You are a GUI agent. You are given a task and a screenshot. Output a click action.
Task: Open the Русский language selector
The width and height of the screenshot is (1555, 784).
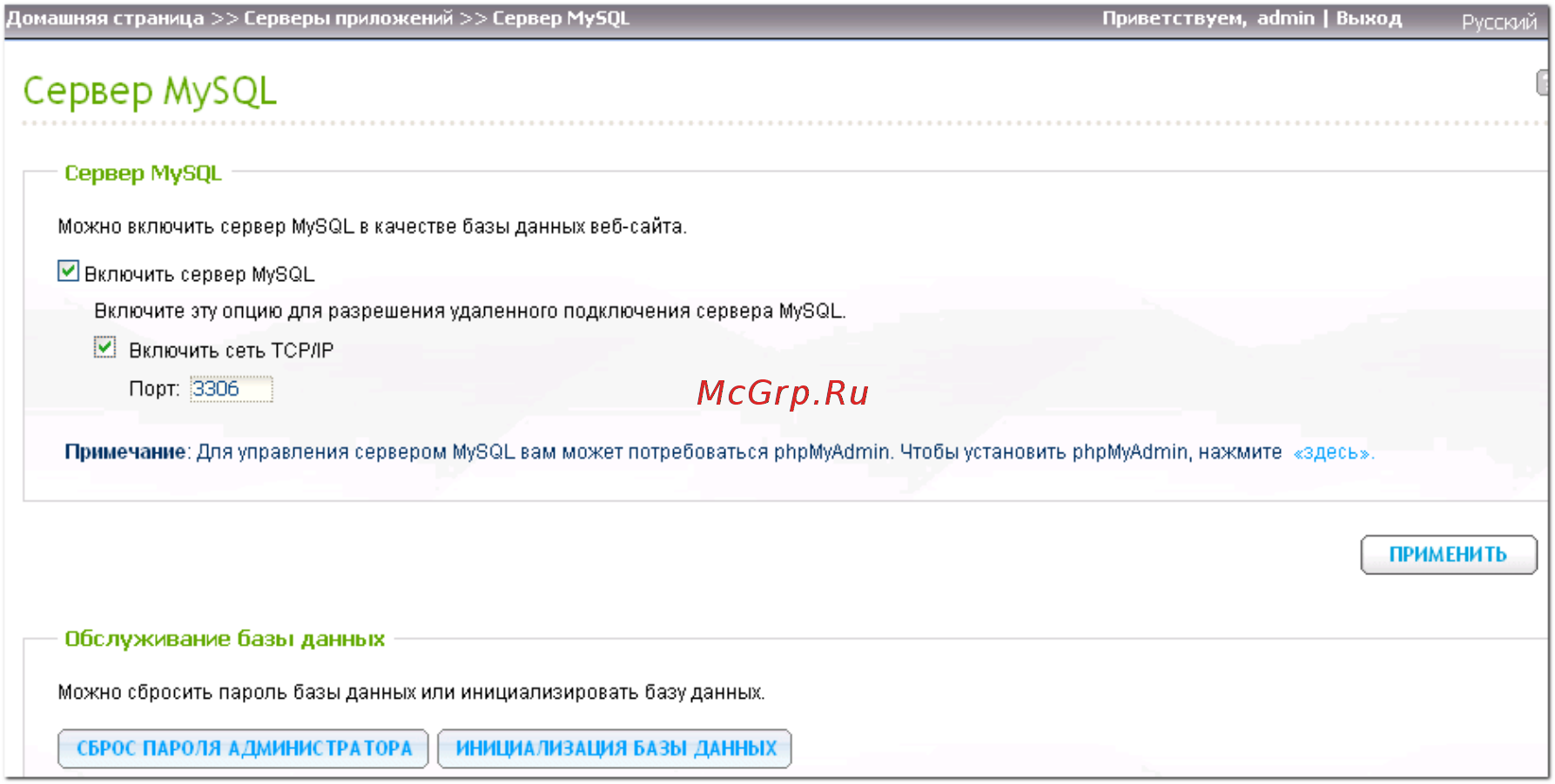pos(1498,23)
